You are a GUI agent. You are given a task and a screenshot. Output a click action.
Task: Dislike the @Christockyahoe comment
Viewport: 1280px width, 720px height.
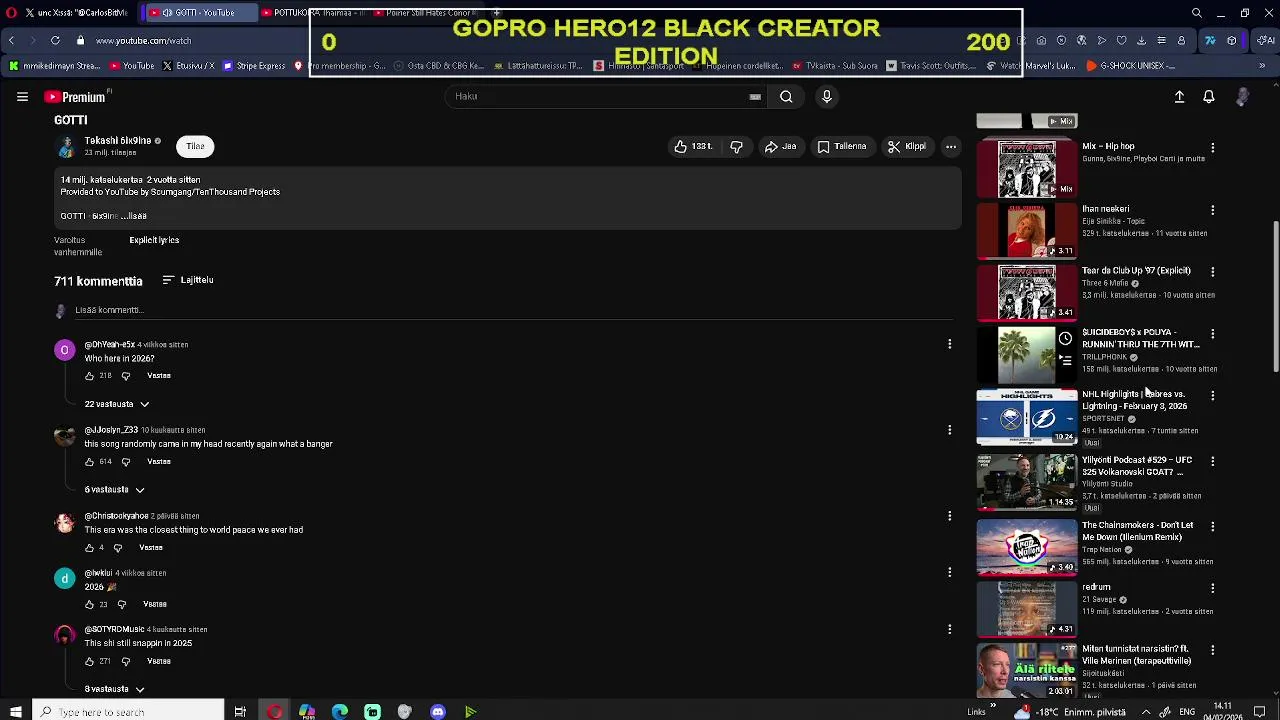click(x=117, y=548)
